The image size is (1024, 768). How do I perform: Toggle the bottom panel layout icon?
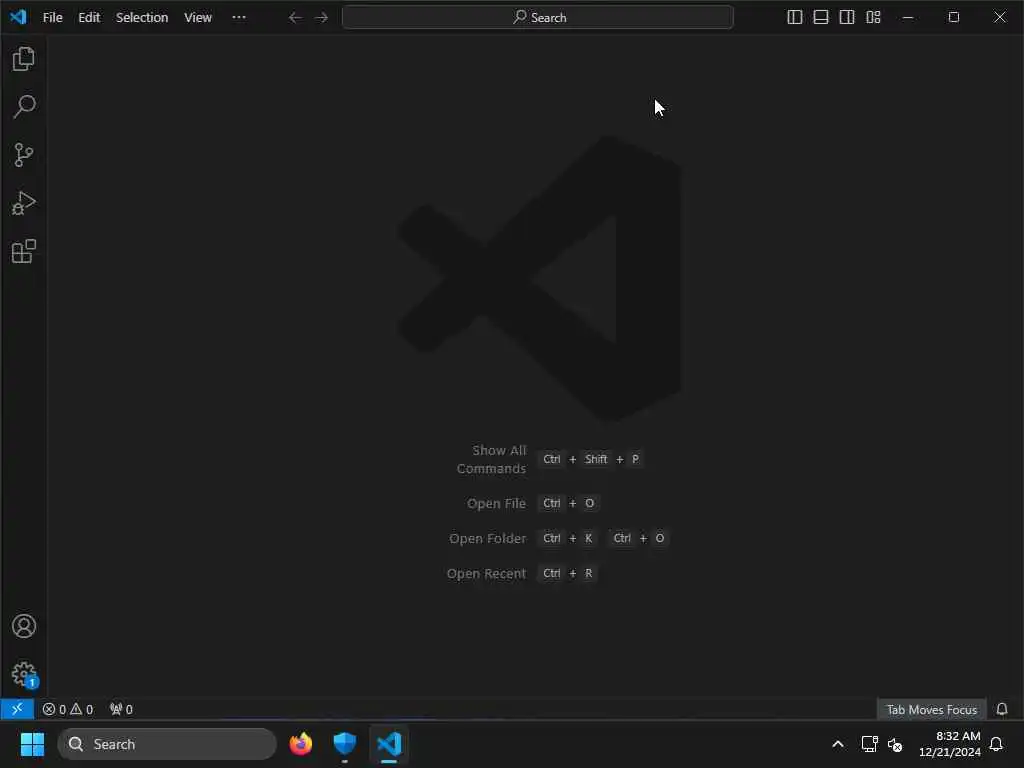(x=821, y=18)
